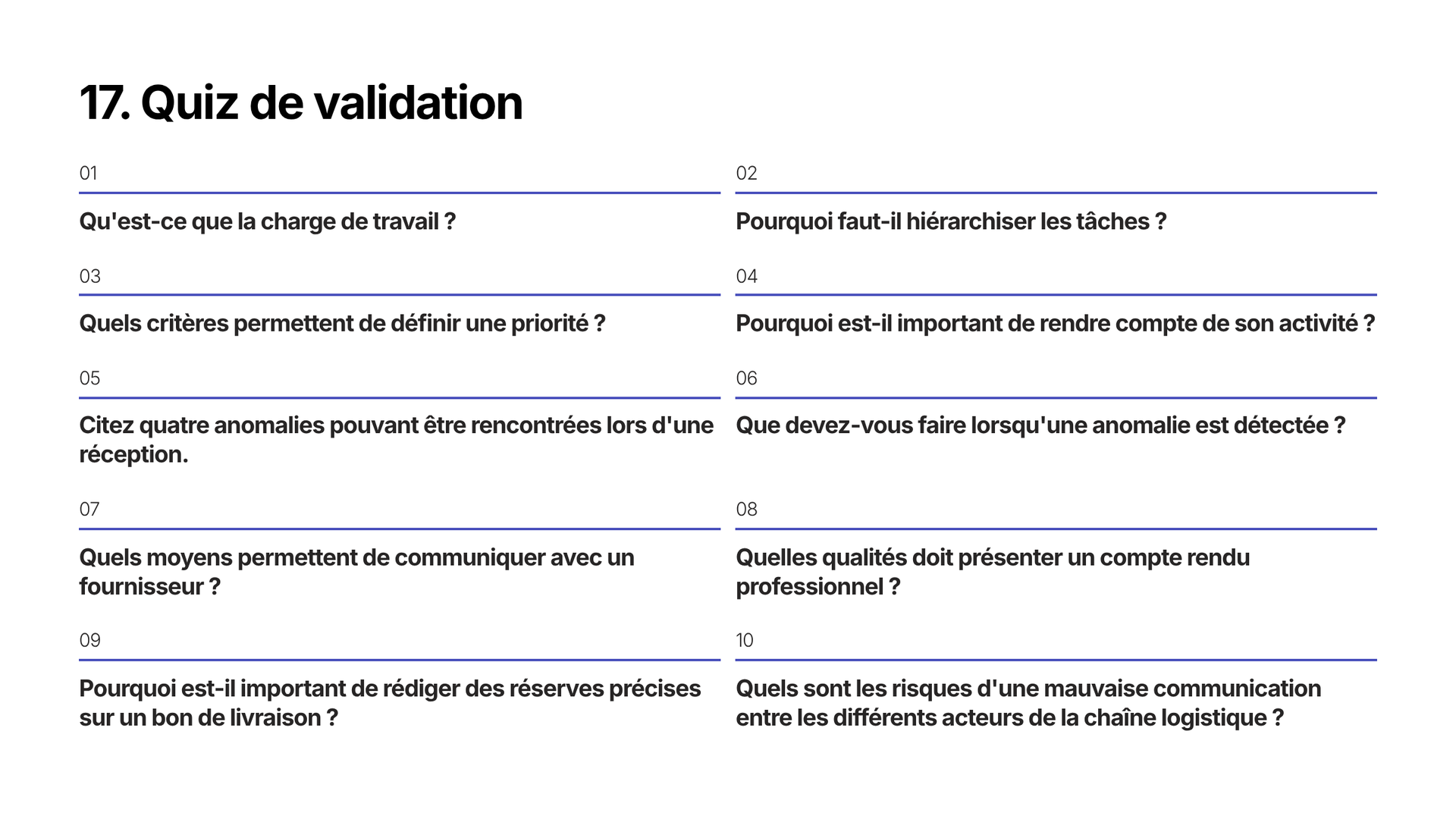Viewport: 1456px width, 819px height.
Task: Click the slide title '17. Quiz de validation'
Action: pyautogui.click(x=301, y=102)
